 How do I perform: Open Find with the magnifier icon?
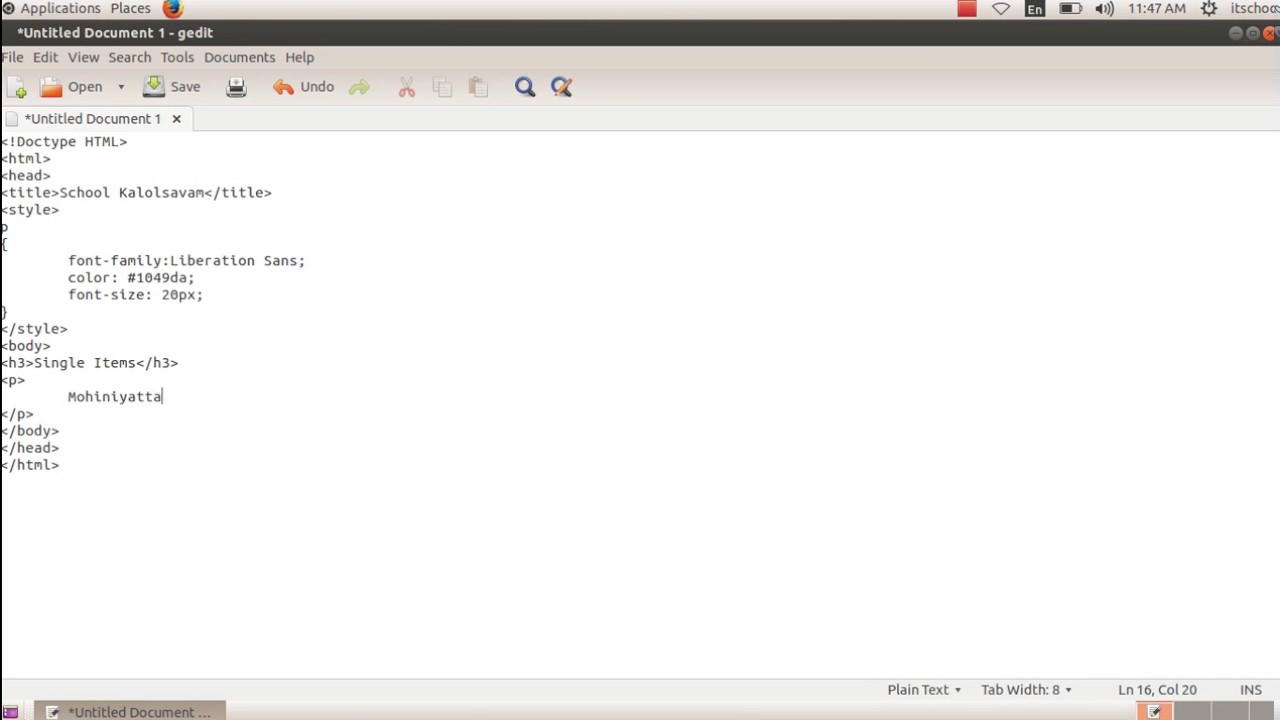[525, 88]
